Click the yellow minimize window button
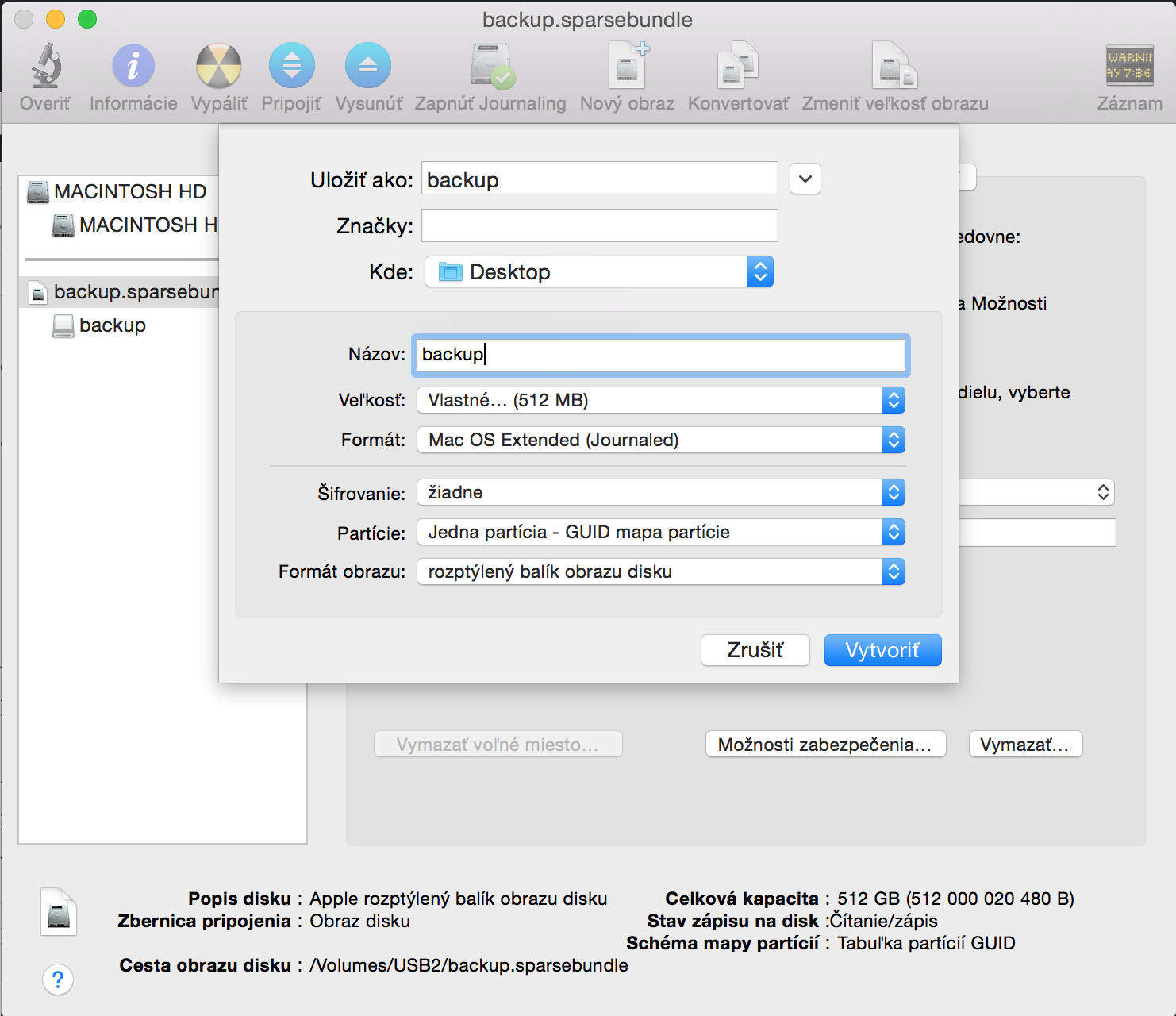The height and width of the screenshot is (1016, 1176). 56,19
